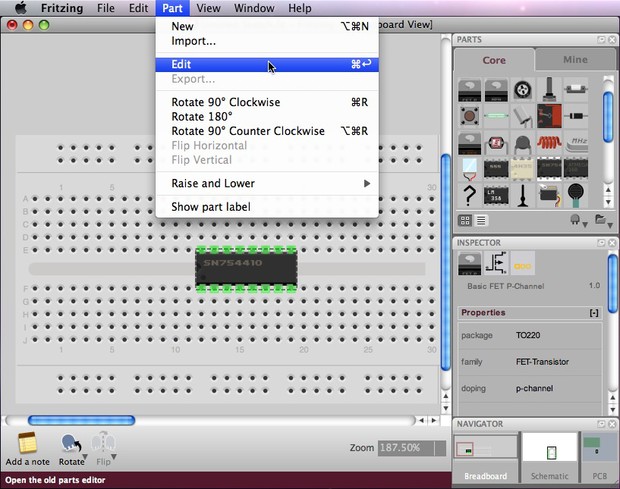Choose the diode part icon
This screenshot has width=620, height=489.
click(575, 116)
